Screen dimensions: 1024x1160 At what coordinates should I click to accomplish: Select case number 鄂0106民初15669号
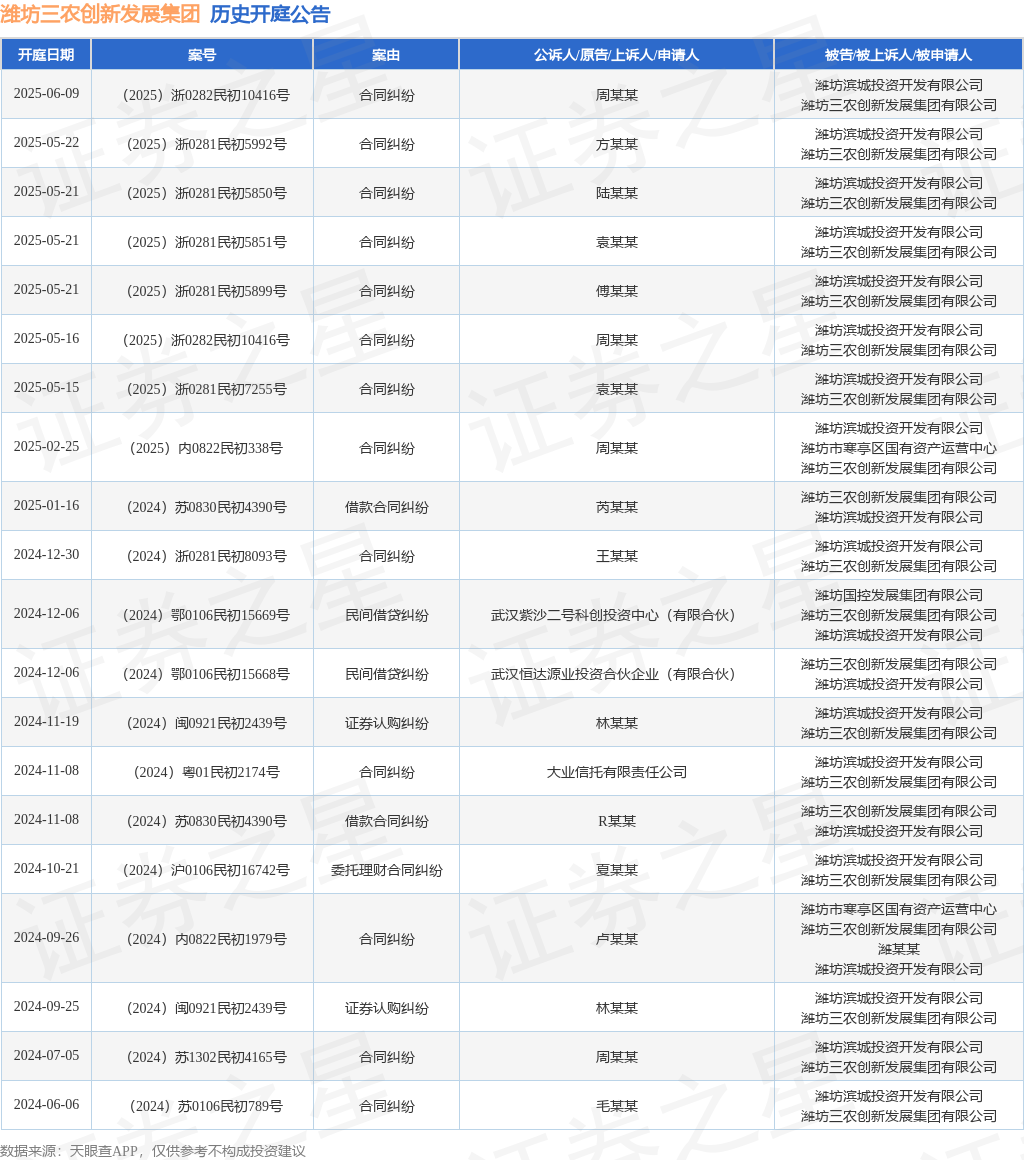click(x=206, y=616)
